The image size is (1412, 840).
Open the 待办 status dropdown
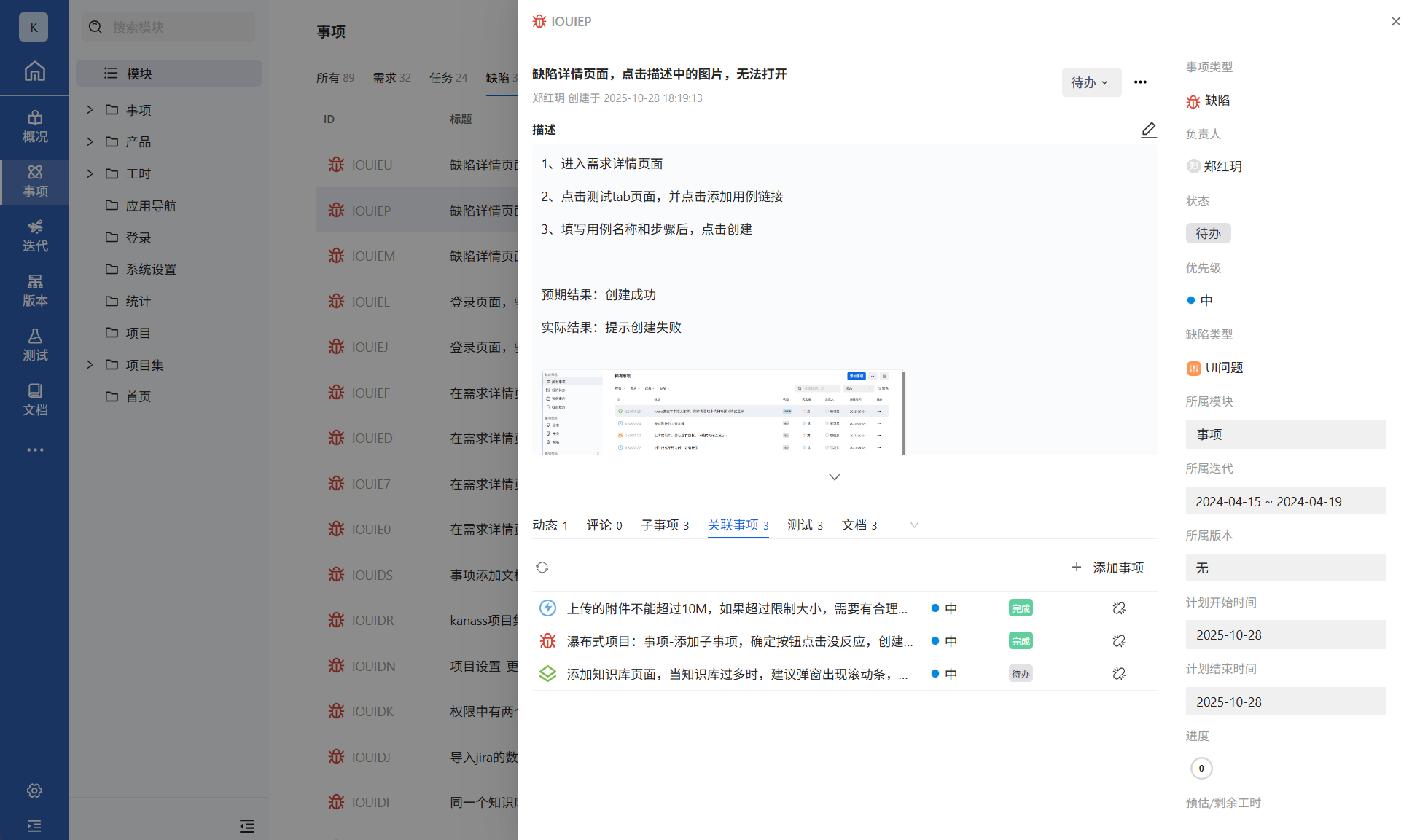click(x=1091, y=82)
